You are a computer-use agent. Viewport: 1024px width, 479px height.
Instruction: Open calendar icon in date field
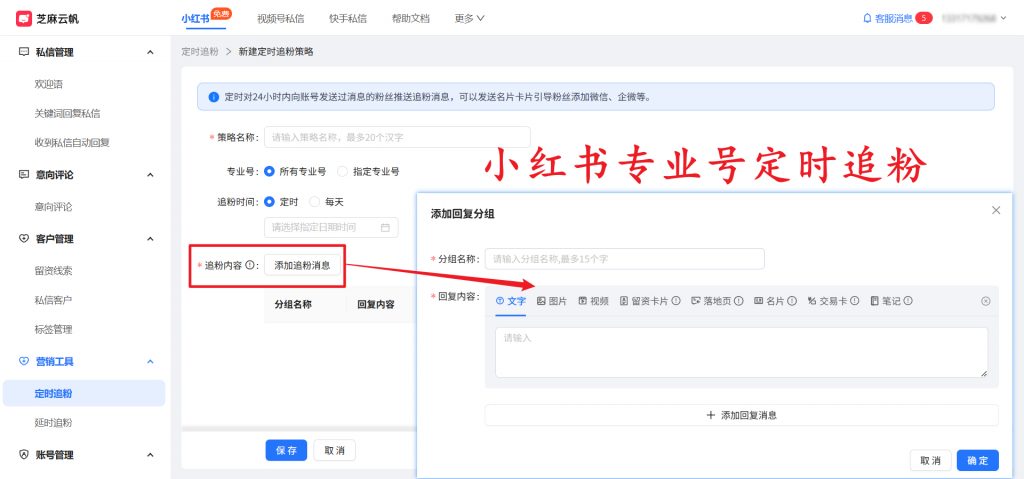(x=385, y=227)
